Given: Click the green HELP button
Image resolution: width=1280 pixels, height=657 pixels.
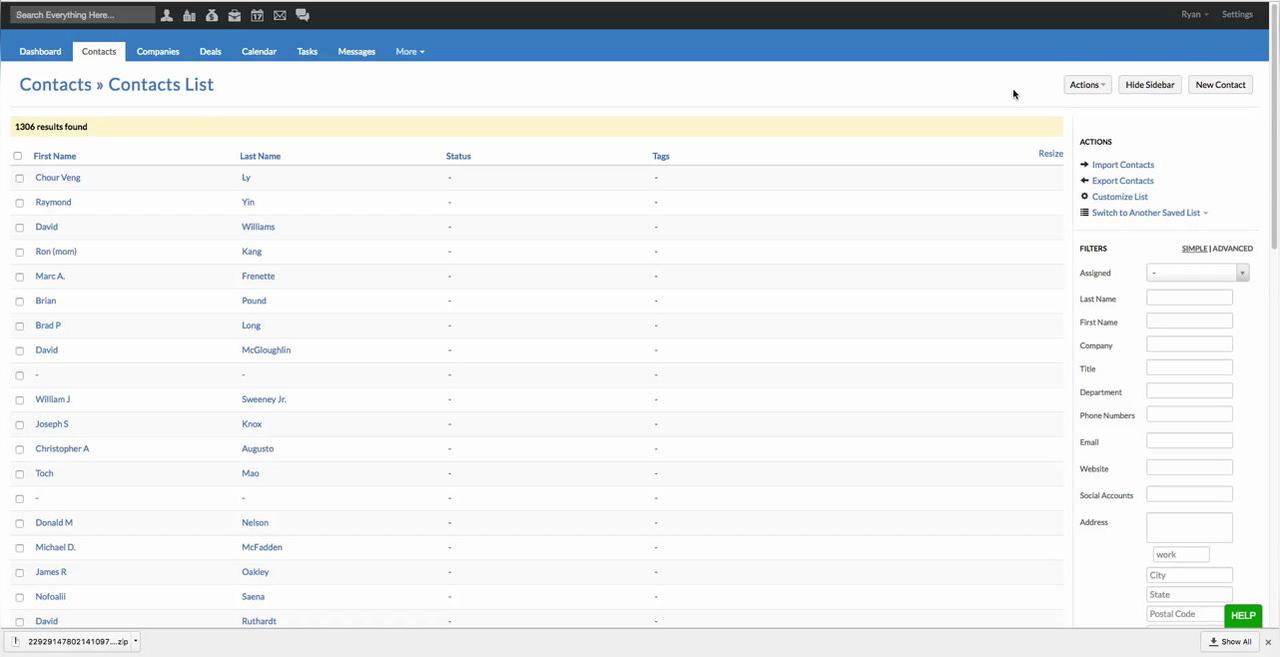Looking at the screenshot, I should coord(1243,616).
